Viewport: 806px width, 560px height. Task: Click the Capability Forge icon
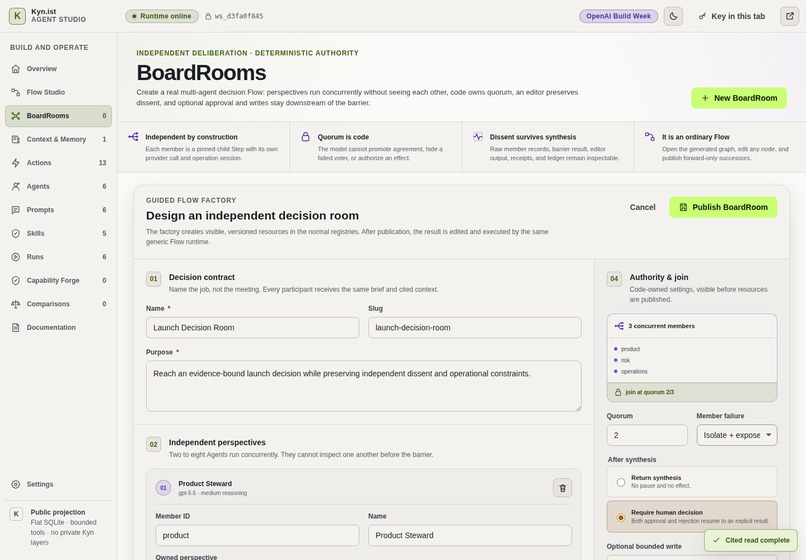tap(16, 281)
